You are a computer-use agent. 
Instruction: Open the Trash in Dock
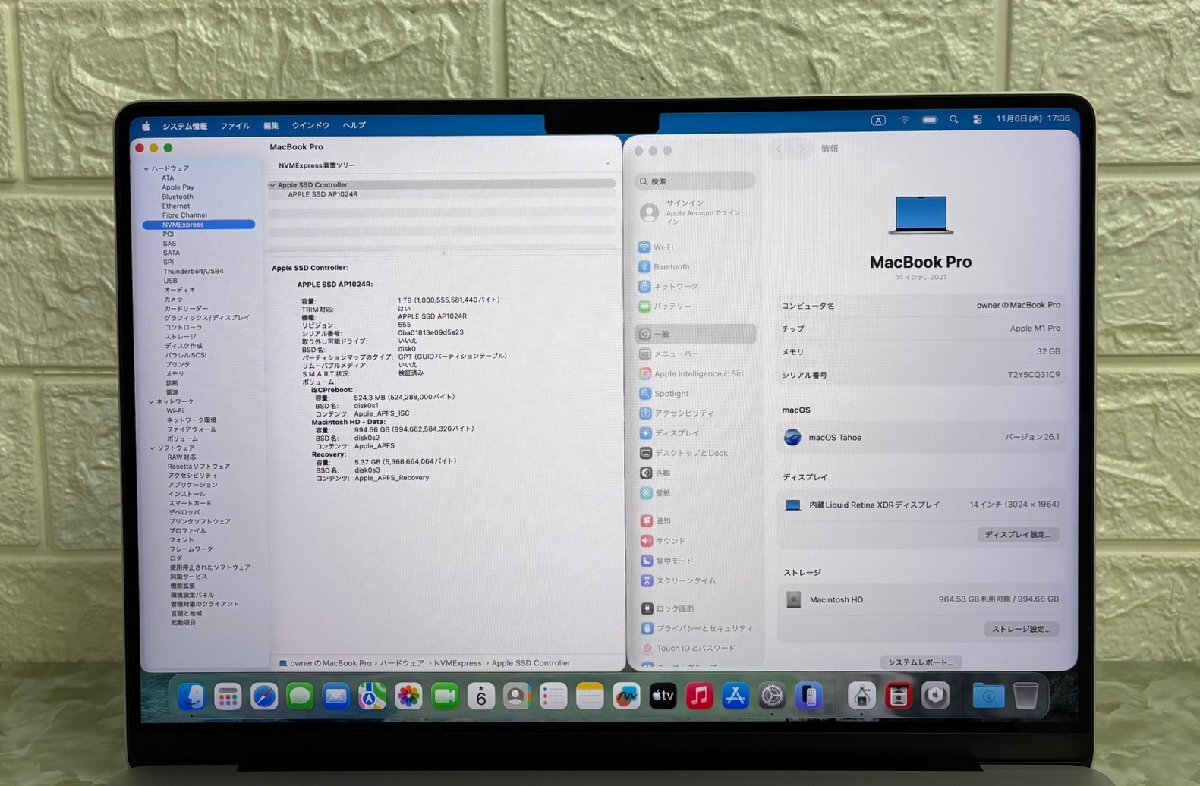pos(1025,696)
